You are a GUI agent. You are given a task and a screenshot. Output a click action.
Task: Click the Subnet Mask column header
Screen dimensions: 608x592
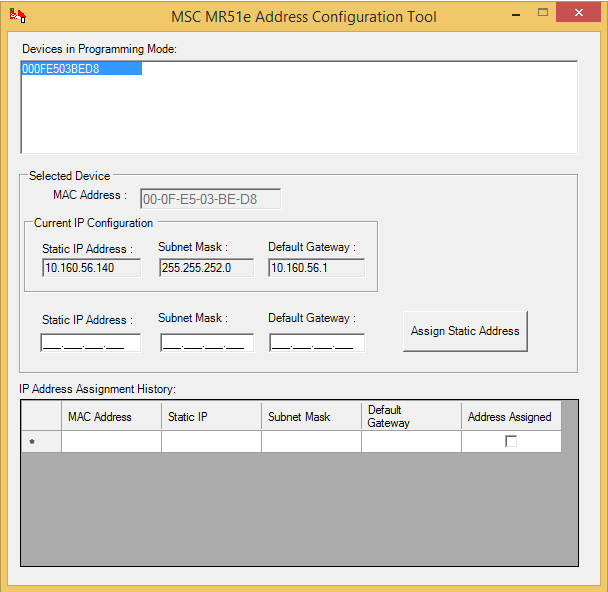click(311, 416)
